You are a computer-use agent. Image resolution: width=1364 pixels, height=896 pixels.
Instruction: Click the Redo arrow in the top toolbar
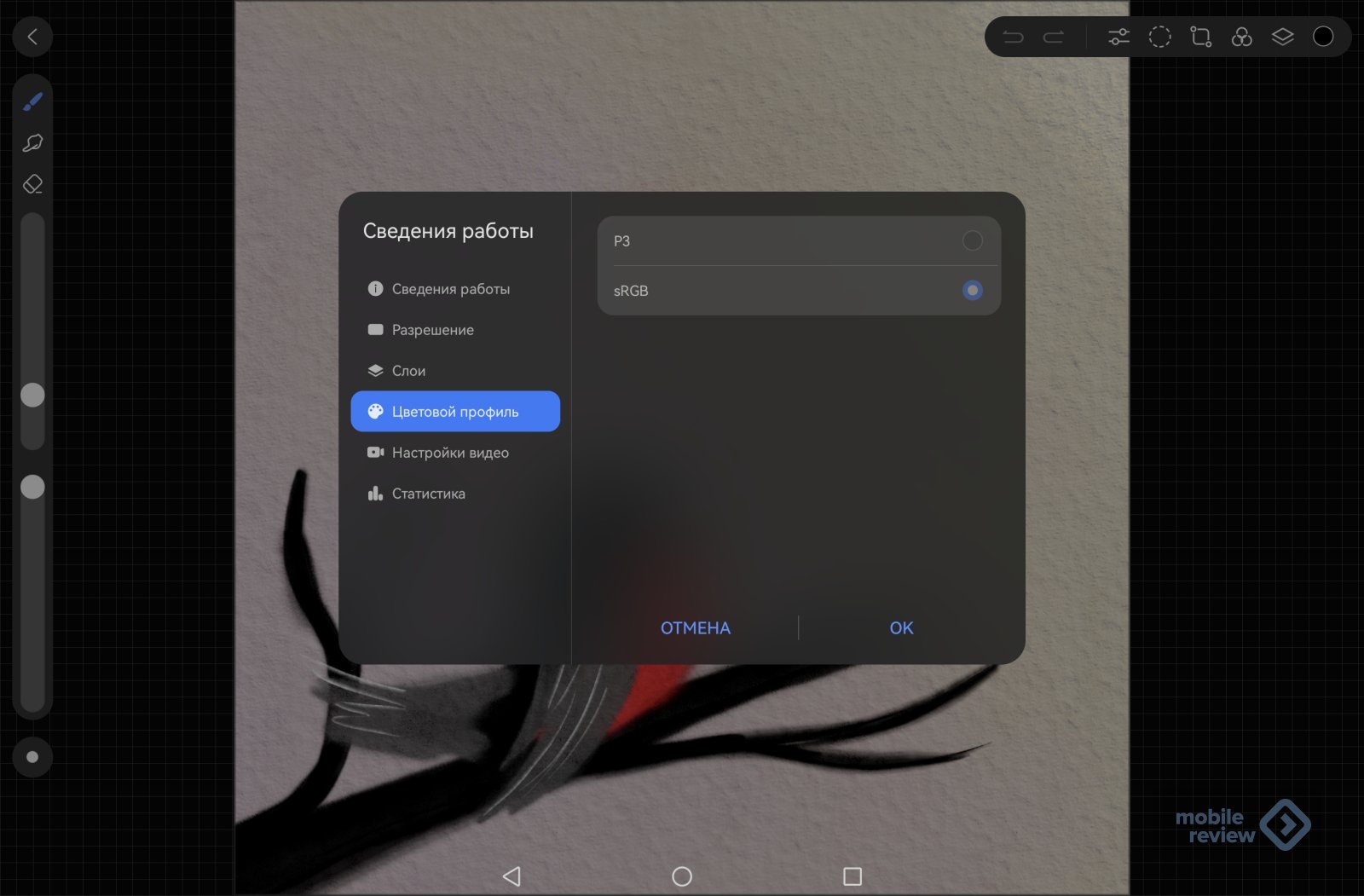click(x=1054, y=37)
